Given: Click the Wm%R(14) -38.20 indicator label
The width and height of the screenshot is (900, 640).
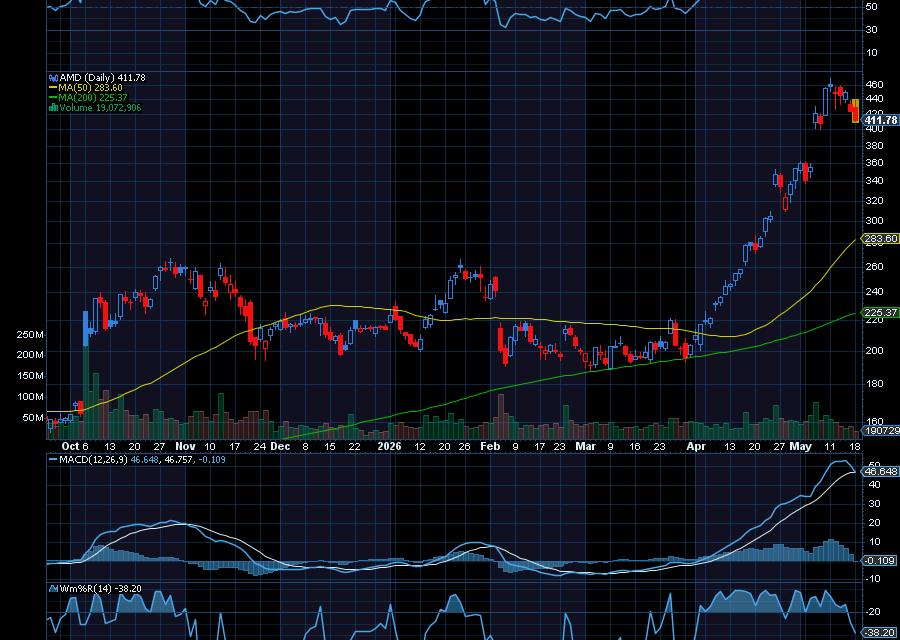Looking at the screenshot, I should 100,588.
